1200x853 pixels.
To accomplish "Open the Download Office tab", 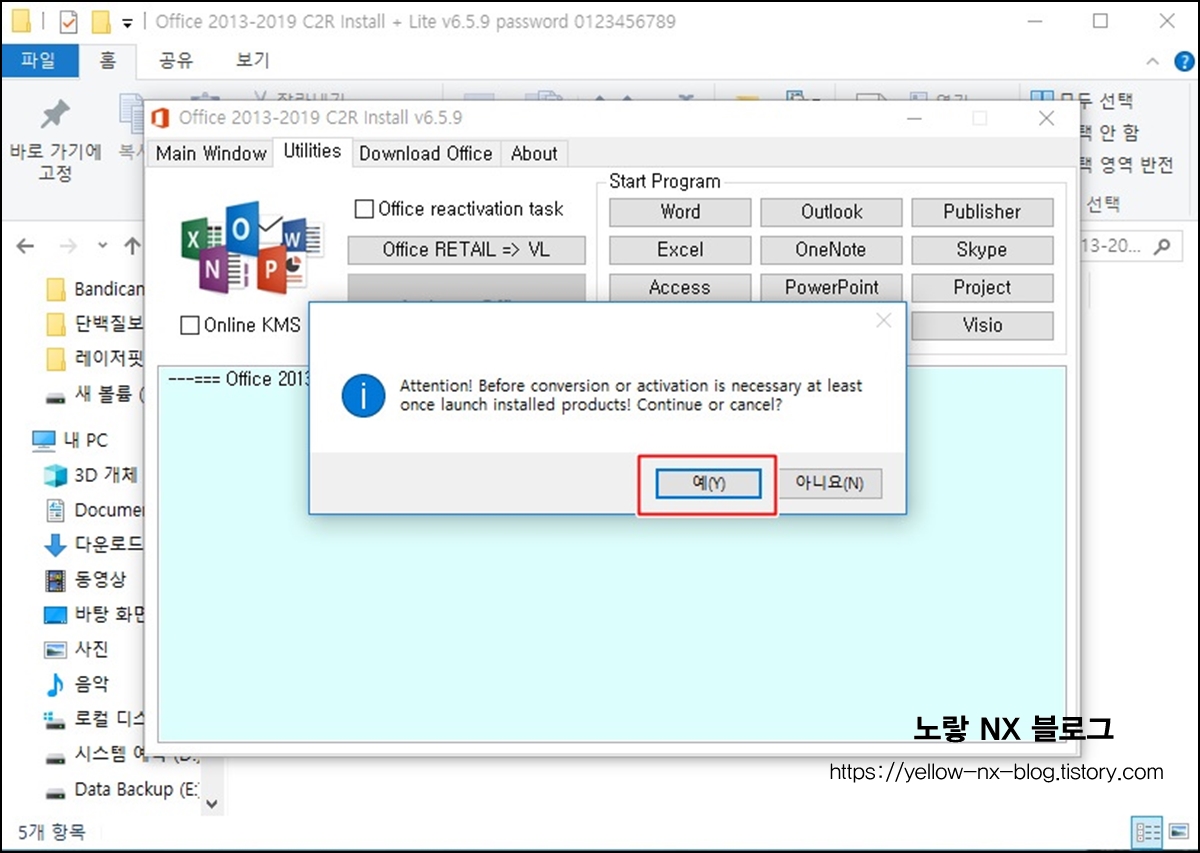I will click(x=426, y=153).
